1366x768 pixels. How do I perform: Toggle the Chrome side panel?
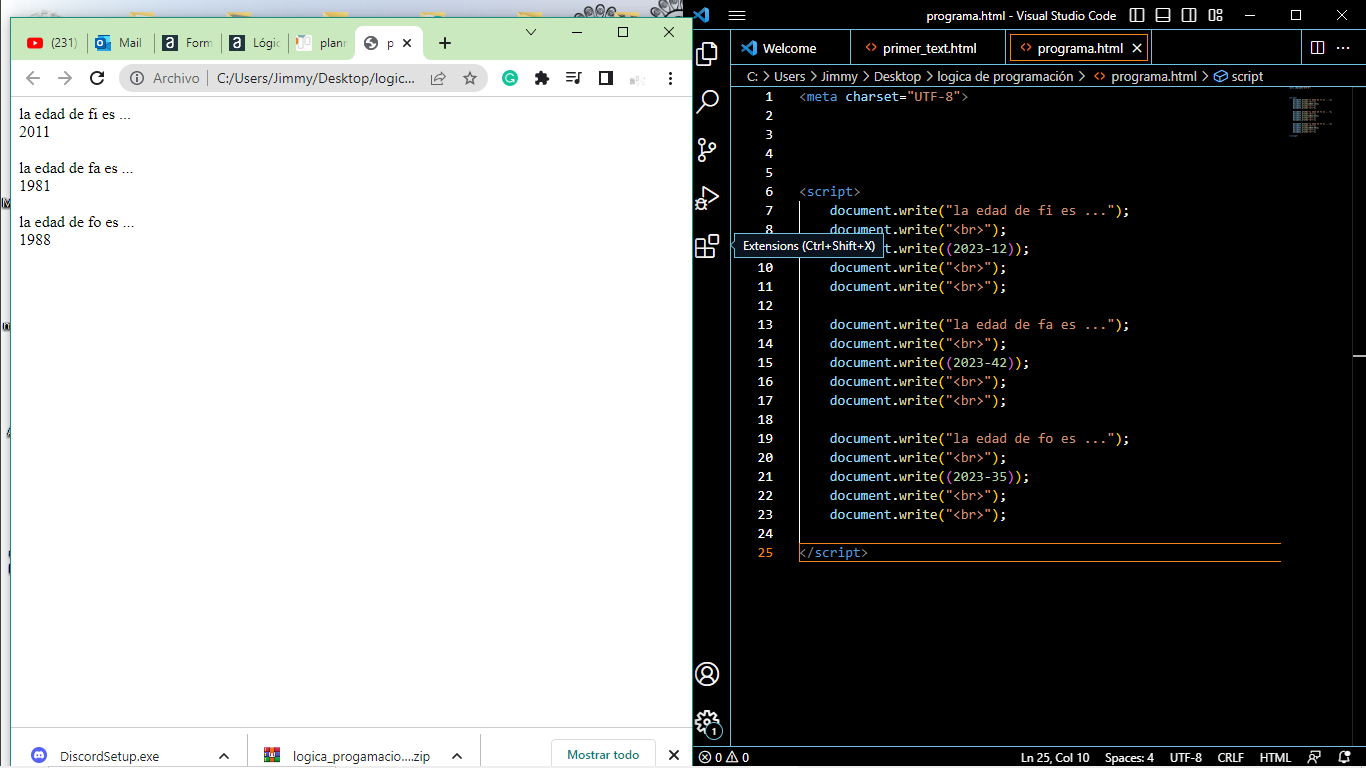tap(606, 78)
